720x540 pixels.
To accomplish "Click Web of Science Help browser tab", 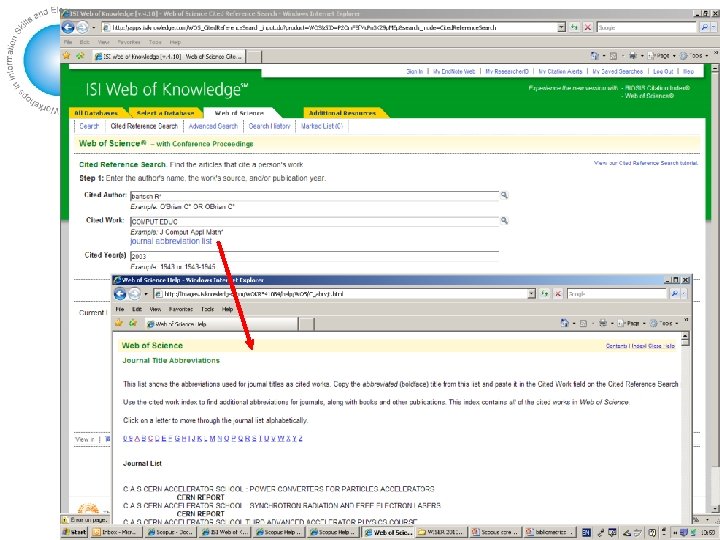I will 221,324.
